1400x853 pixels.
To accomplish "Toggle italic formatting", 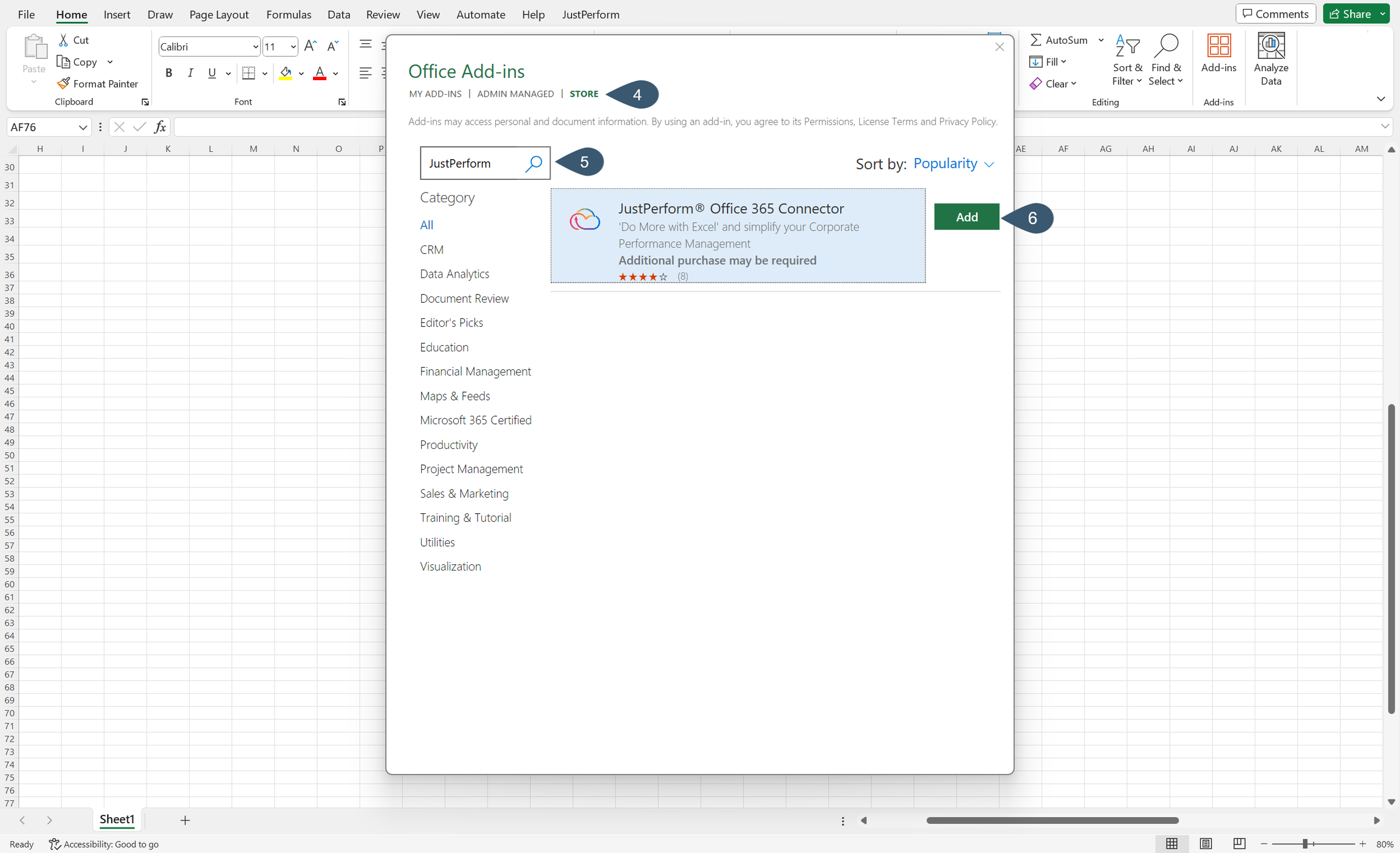I will 190,73.
